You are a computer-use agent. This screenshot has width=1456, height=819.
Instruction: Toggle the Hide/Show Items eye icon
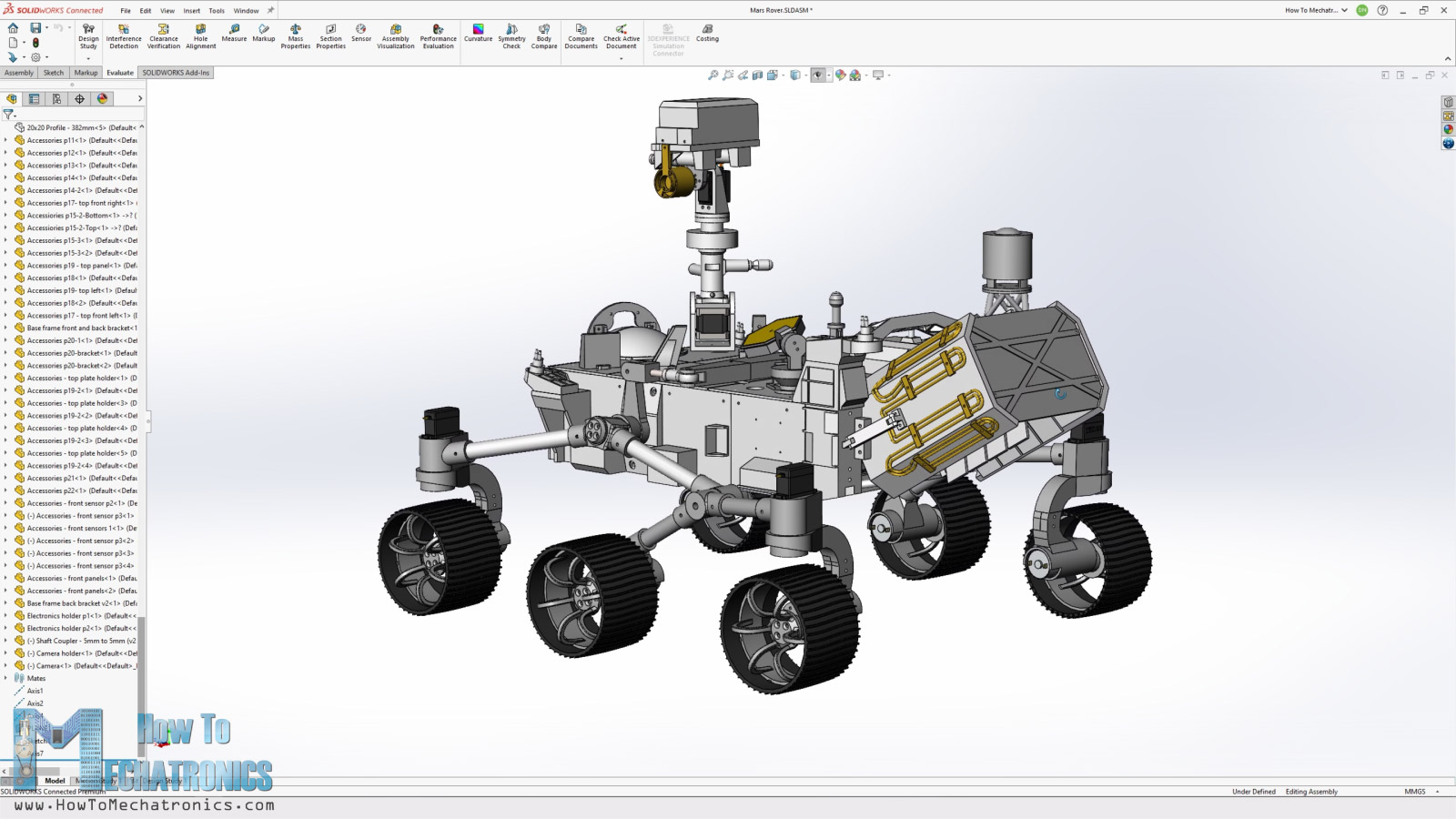coord(817,75)
